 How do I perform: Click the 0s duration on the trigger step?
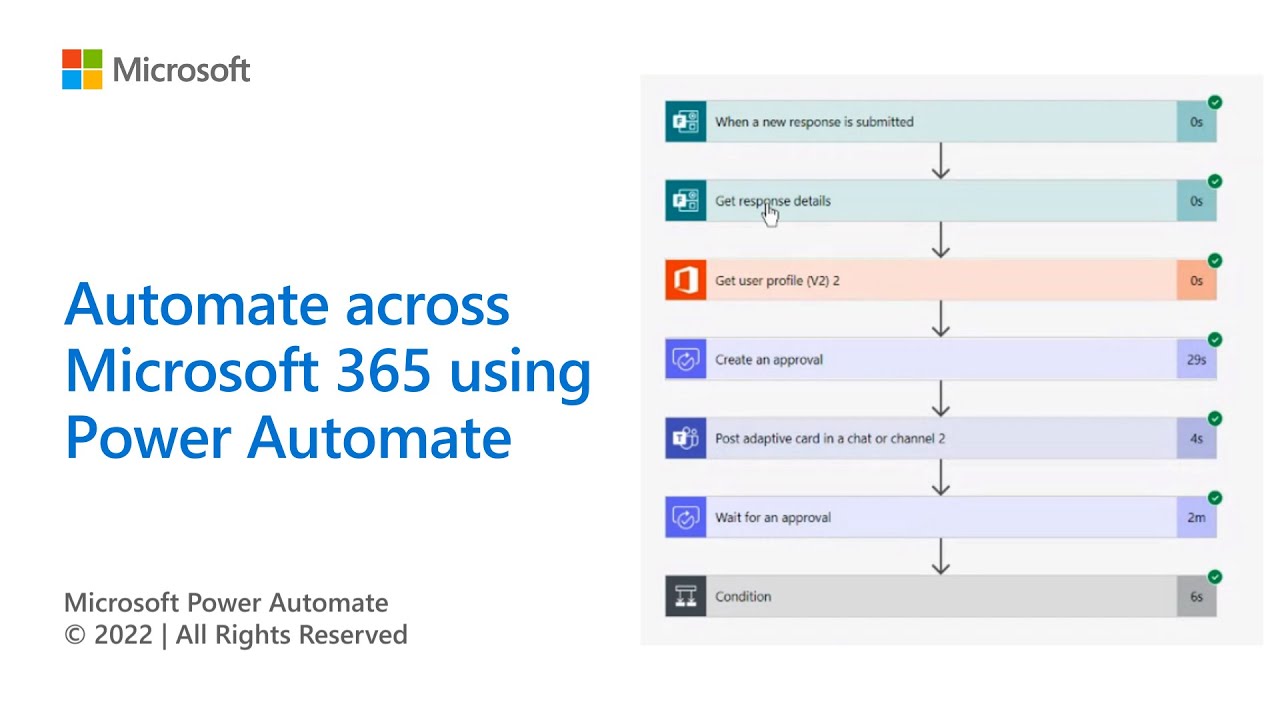(1196, 122)
